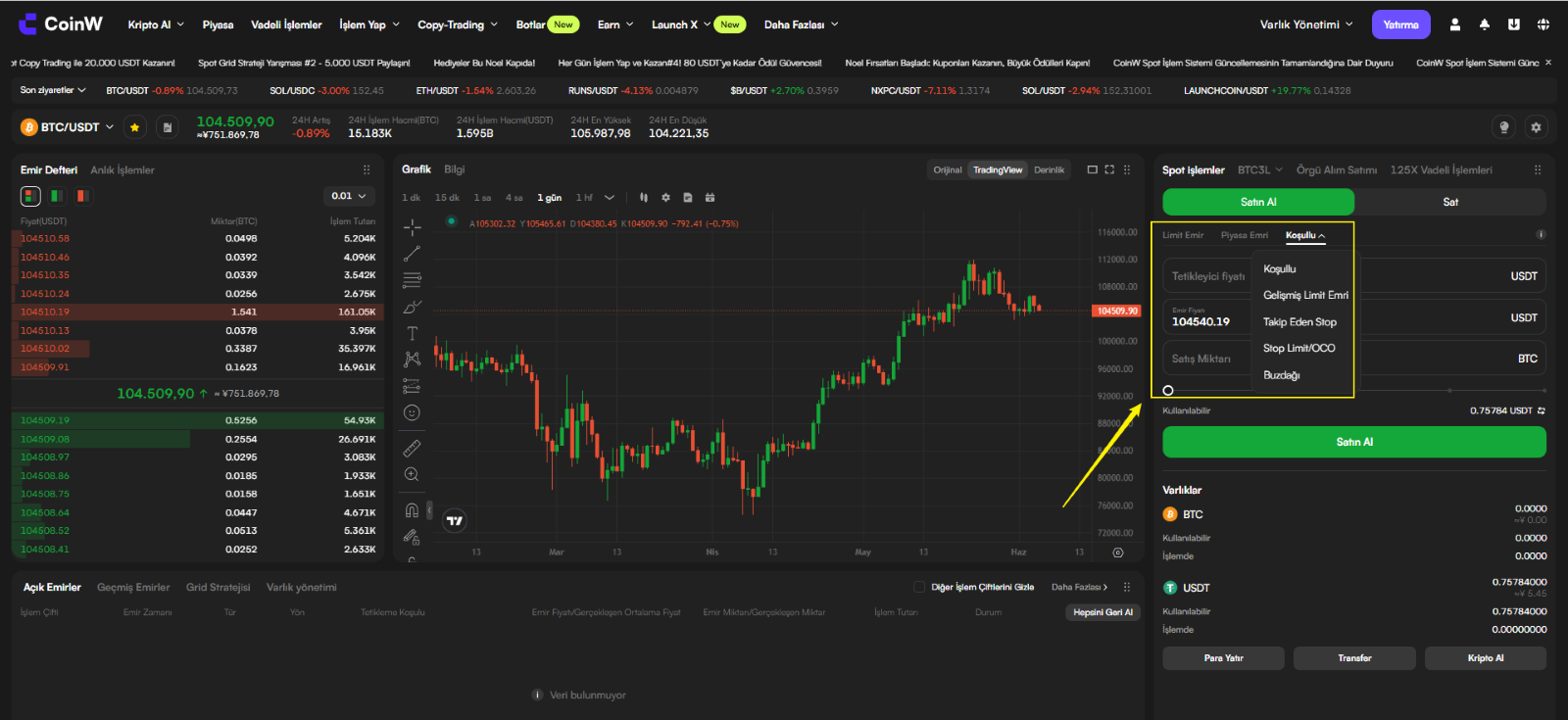Click the Transfer button

(1354, 658)
